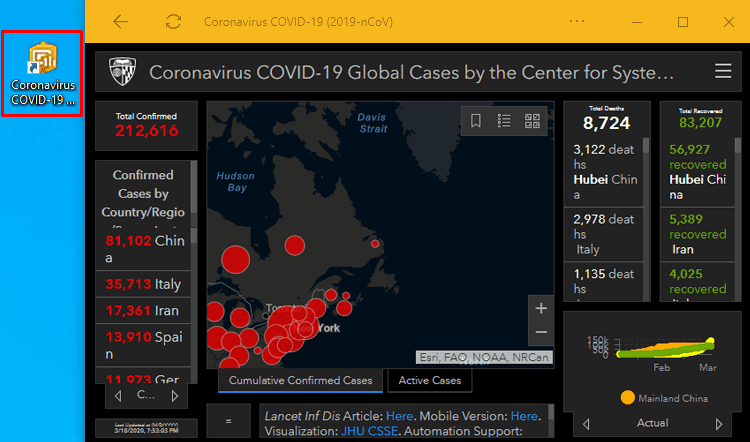Select 3,122 deaths Hubei China entry
The image size is (750, 442).
pos(604,172)
